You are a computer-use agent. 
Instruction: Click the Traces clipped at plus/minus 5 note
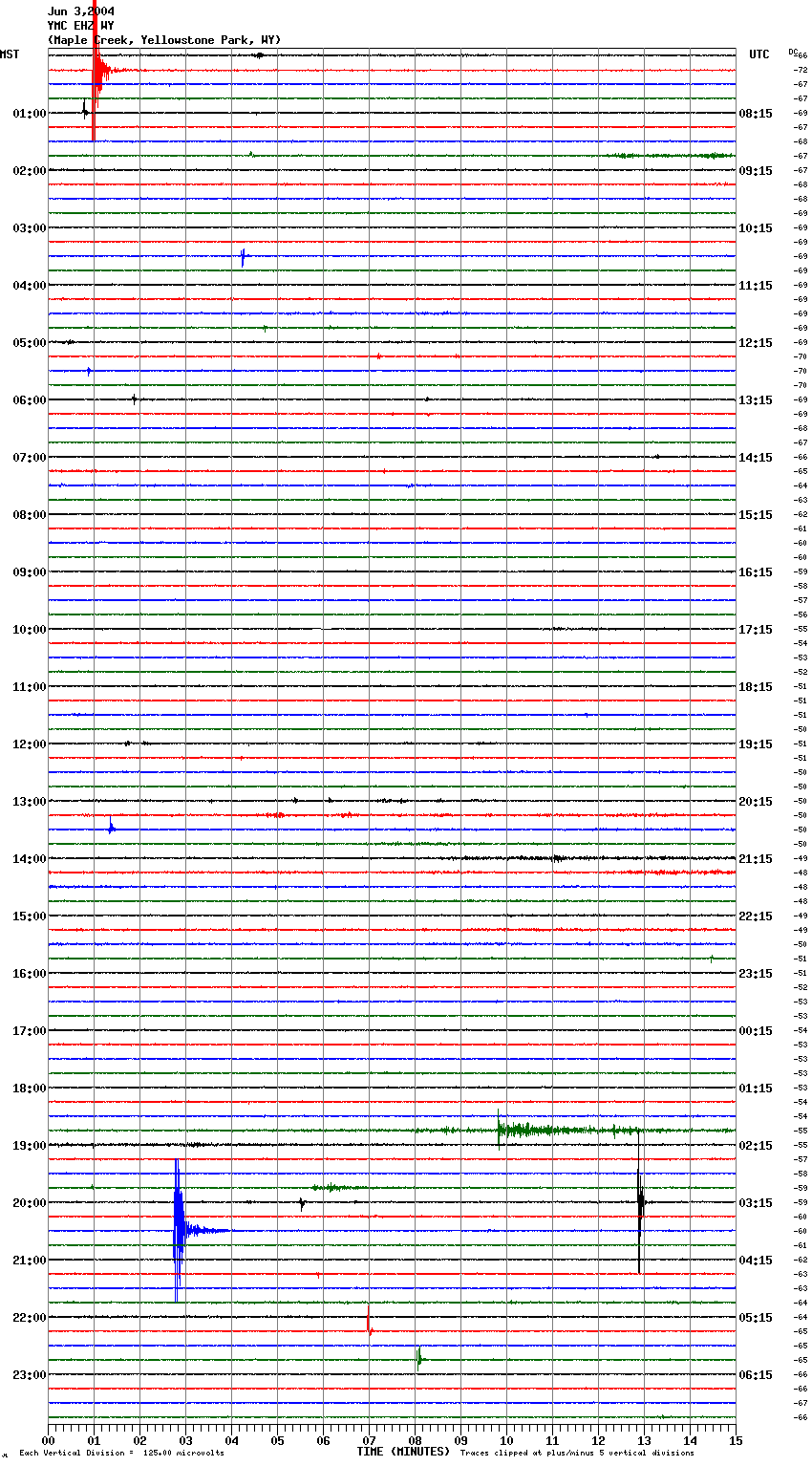click(577, 1454)
